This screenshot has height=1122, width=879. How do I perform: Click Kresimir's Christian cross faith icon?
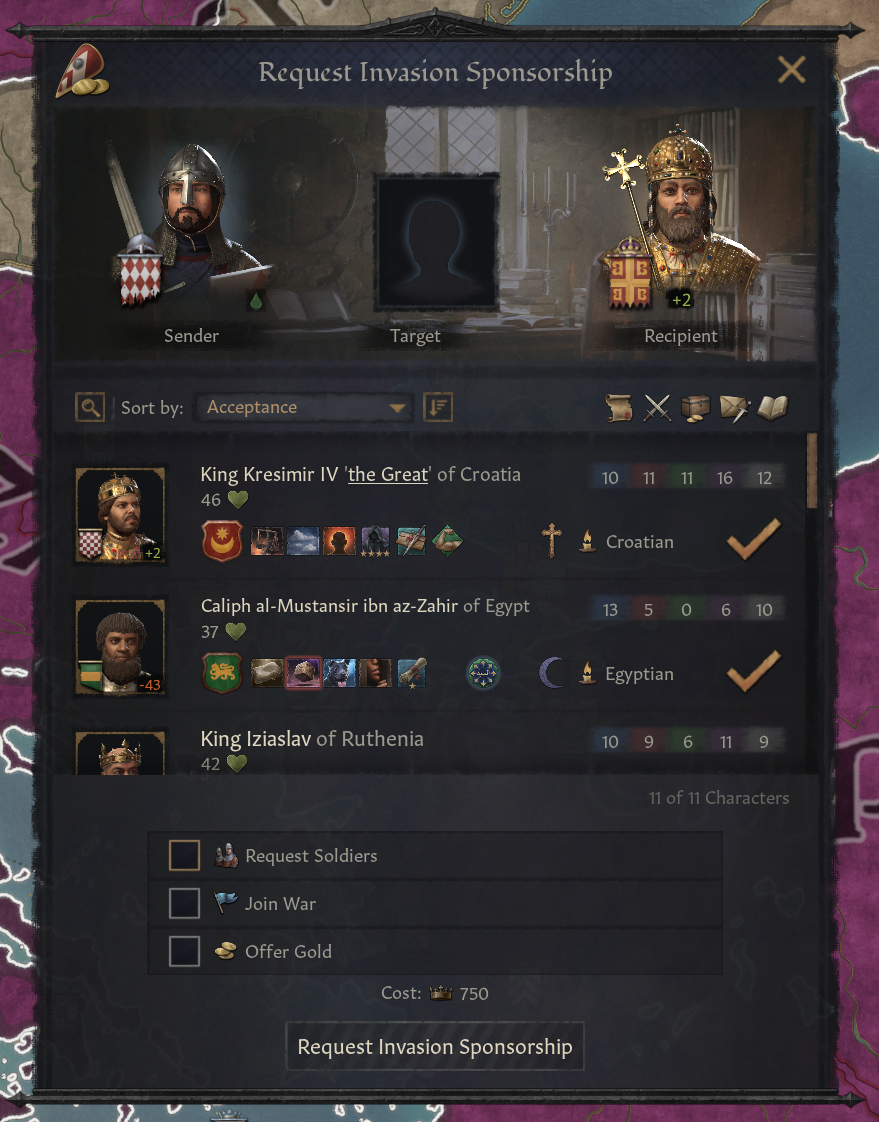551,540
